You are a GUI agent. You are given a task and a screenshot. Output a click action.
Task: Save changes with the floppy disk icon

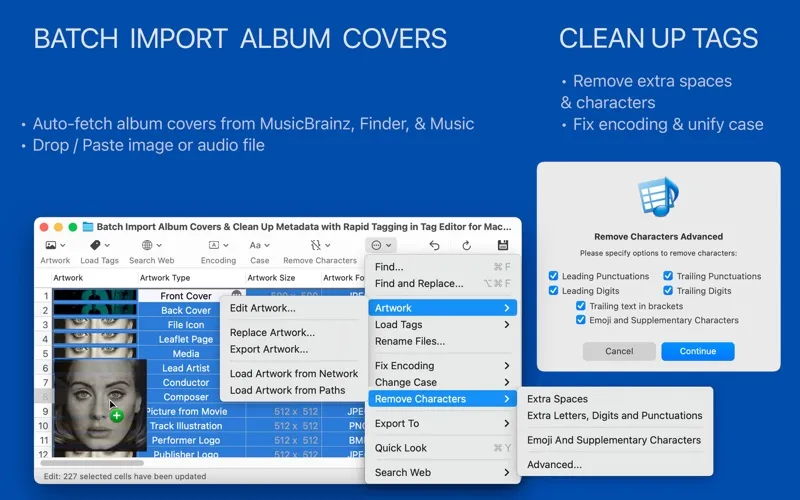point(503,245)
